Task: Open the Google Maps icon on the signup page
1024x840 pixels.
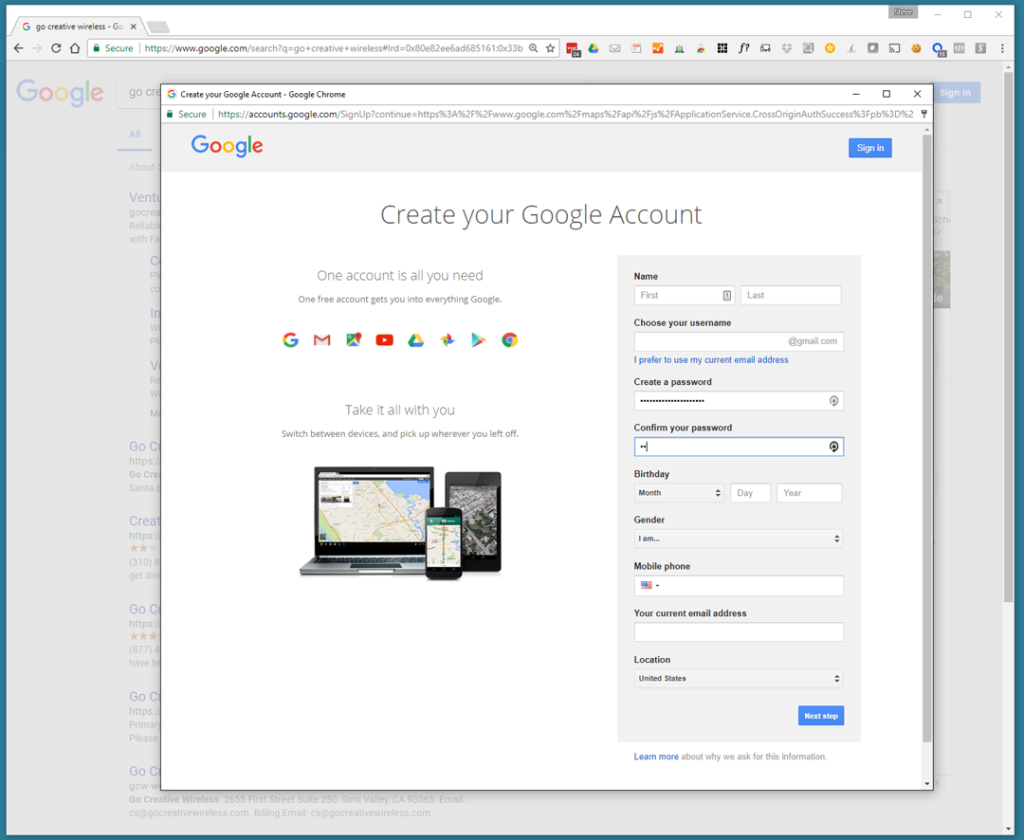Action: 353,340
